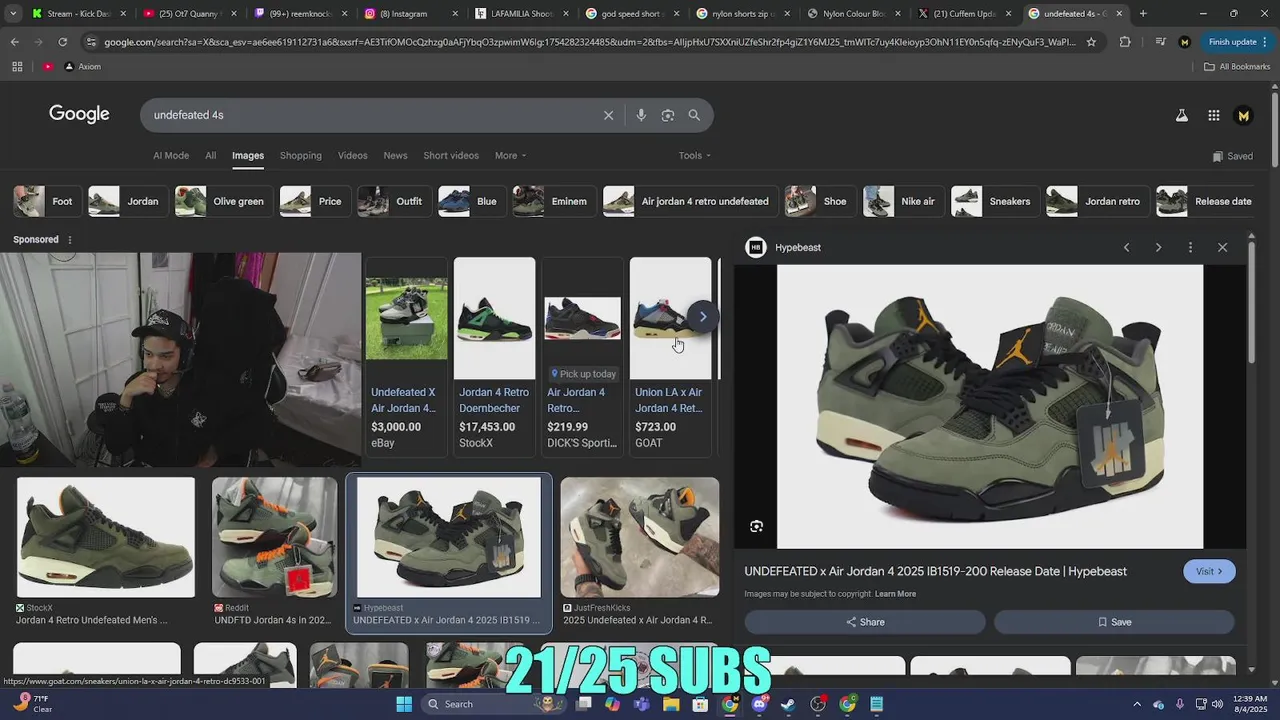The image size is (1280, 720).
Task: Open the Chrome tab search dropdown
Action: tap(12, 14)
